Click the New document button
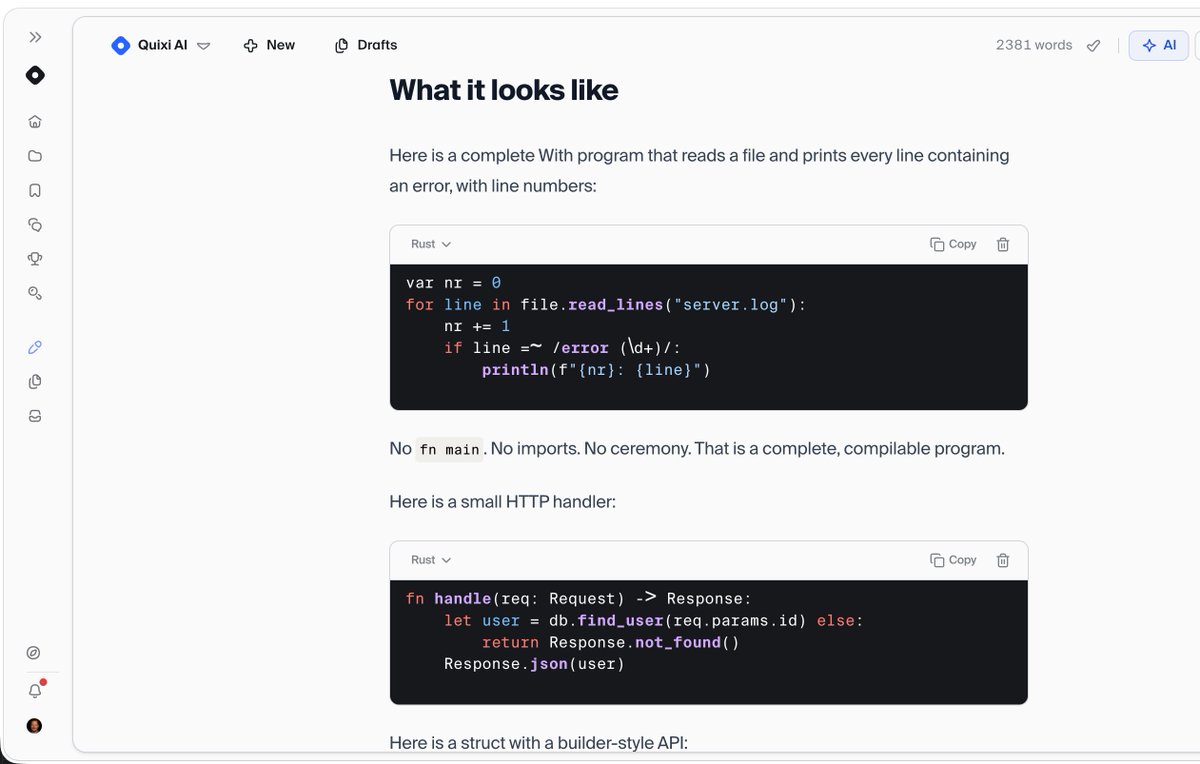The width and height of the screenshot is (1200, 764). (x=269, y=45)
